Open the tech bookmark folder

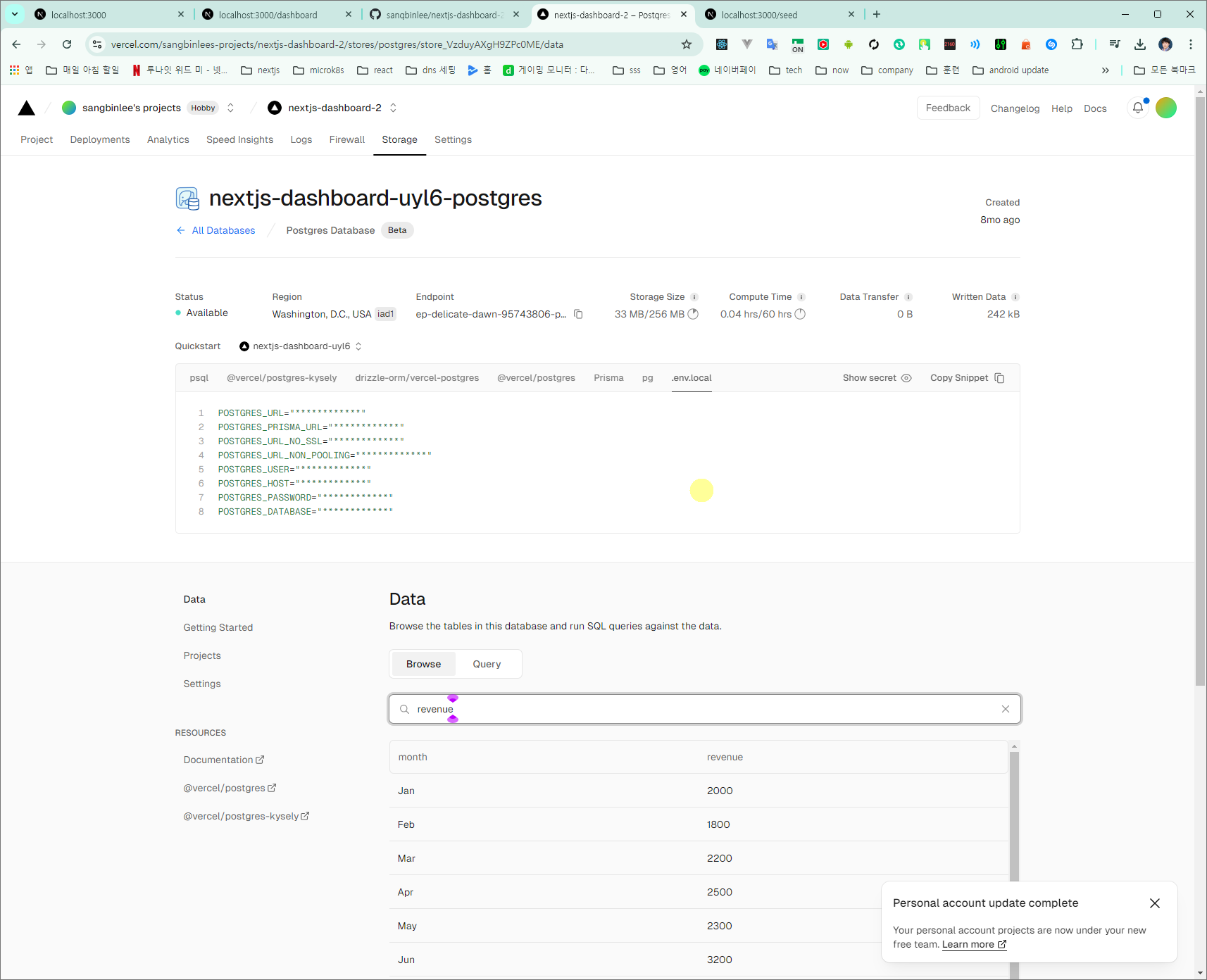[x=785, y=70]
